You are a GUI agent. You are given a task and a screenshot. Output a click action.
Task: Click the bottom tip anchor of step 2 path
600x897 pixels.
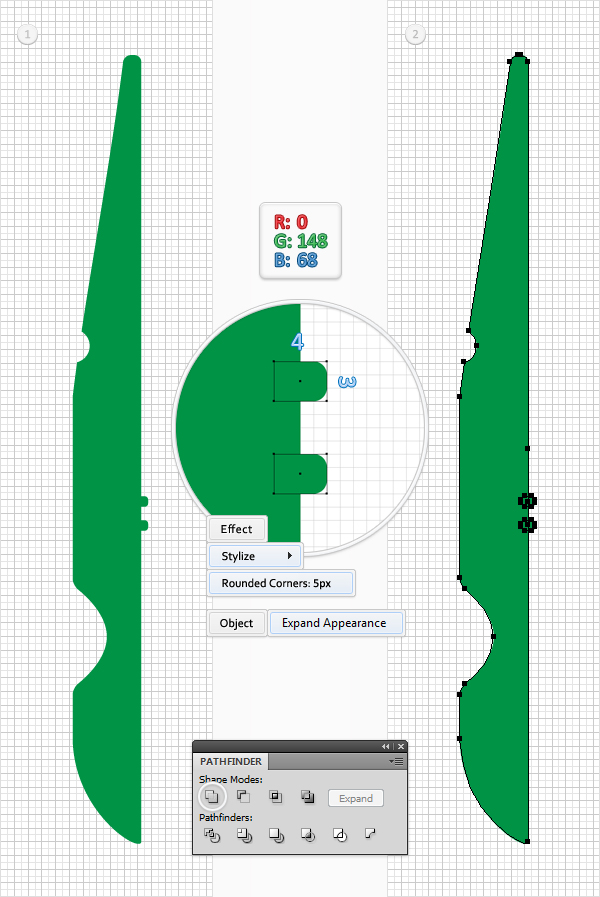tap(527, 842)
